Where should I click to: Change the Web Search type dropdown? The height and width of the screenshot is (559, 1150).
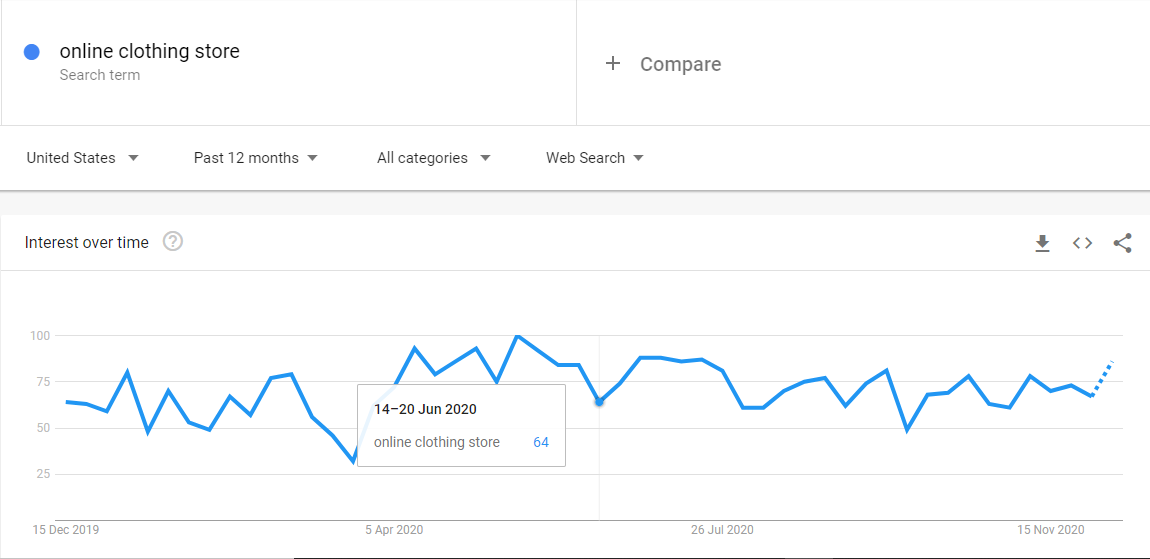coord(594,158)
